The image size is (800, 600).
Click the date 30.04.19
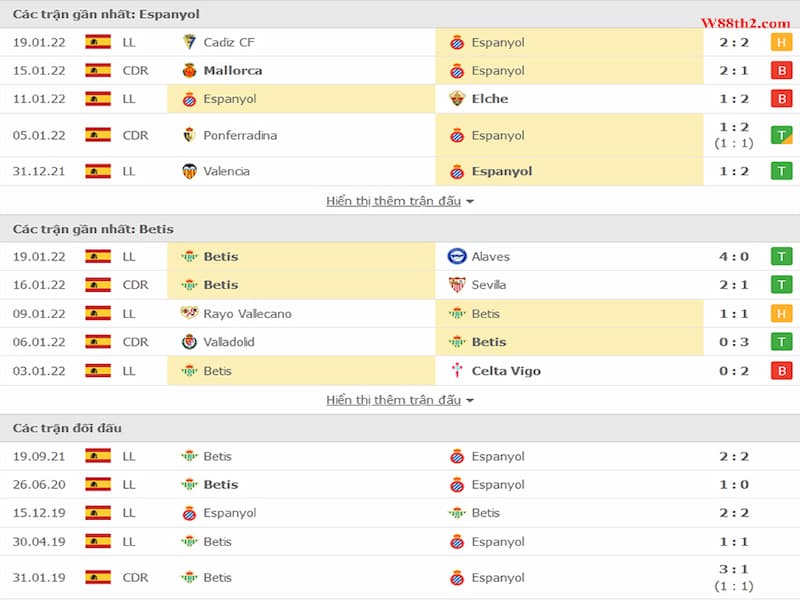[x=39, y=541]
